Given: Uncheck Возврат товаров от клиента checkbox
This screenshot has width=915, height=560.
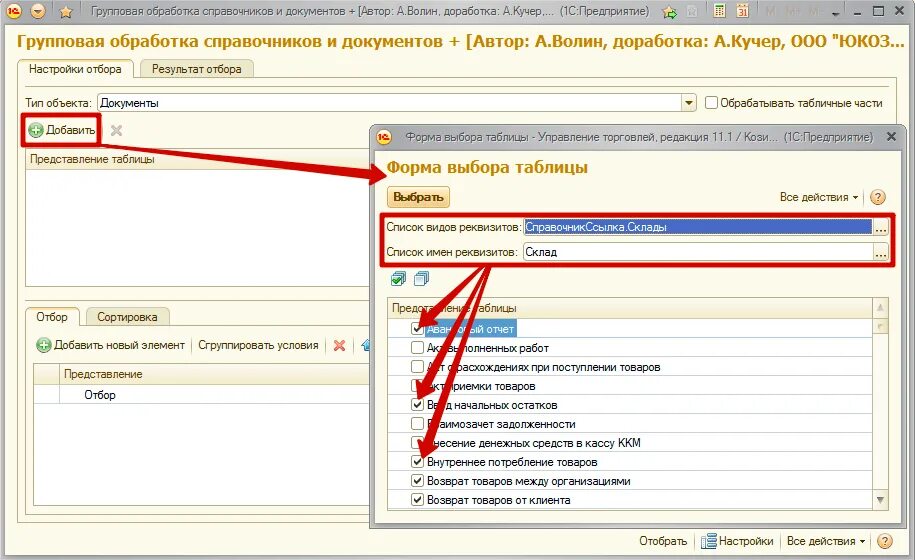Looking at the screenshot, I should pyautogui.click(x=417, y=499).
